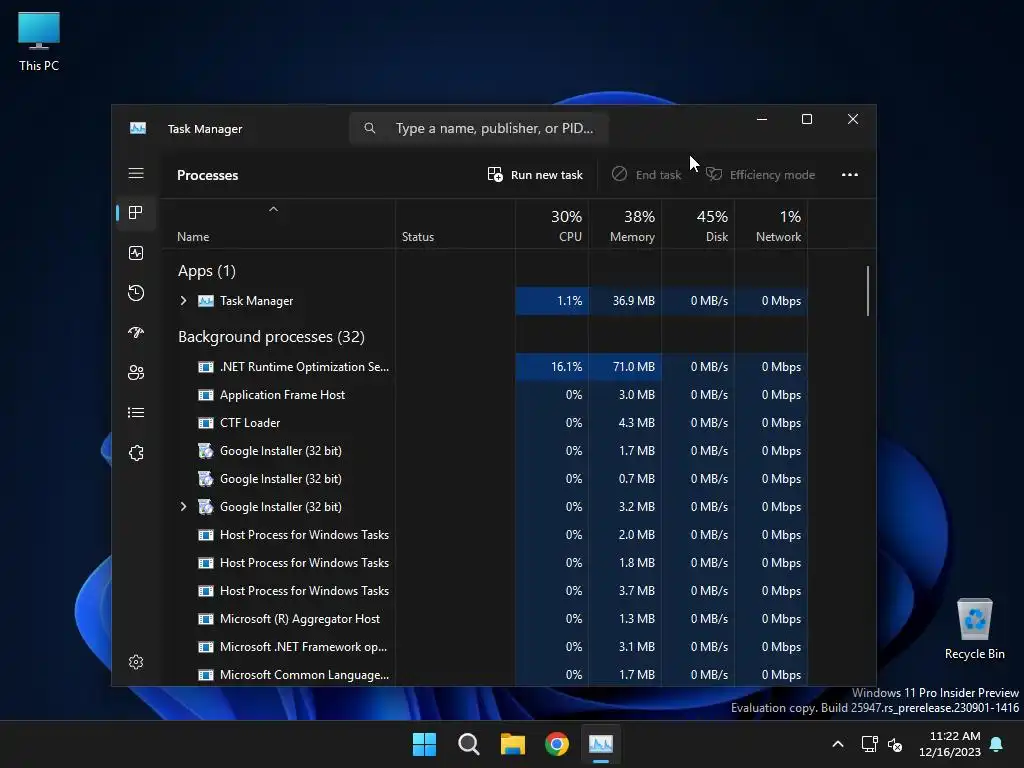Sort by the Memory column header
This screenshot has height=768, width=1024.
626,225
